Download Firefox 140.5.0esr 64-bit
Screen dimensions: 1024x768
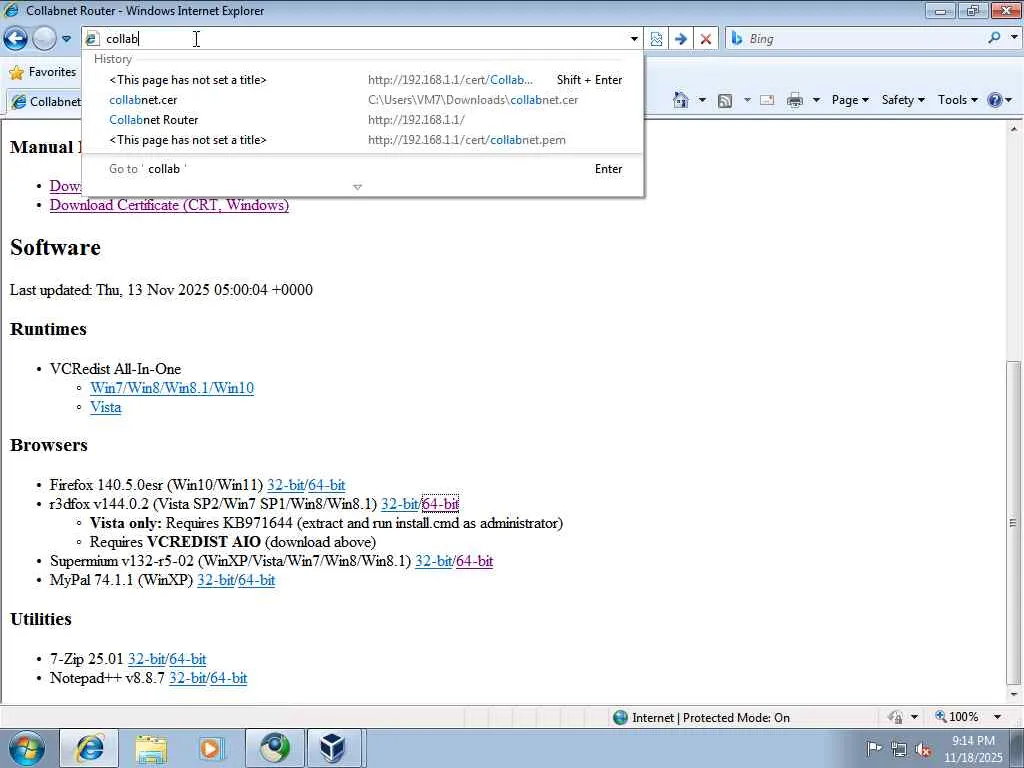point(327,485)
